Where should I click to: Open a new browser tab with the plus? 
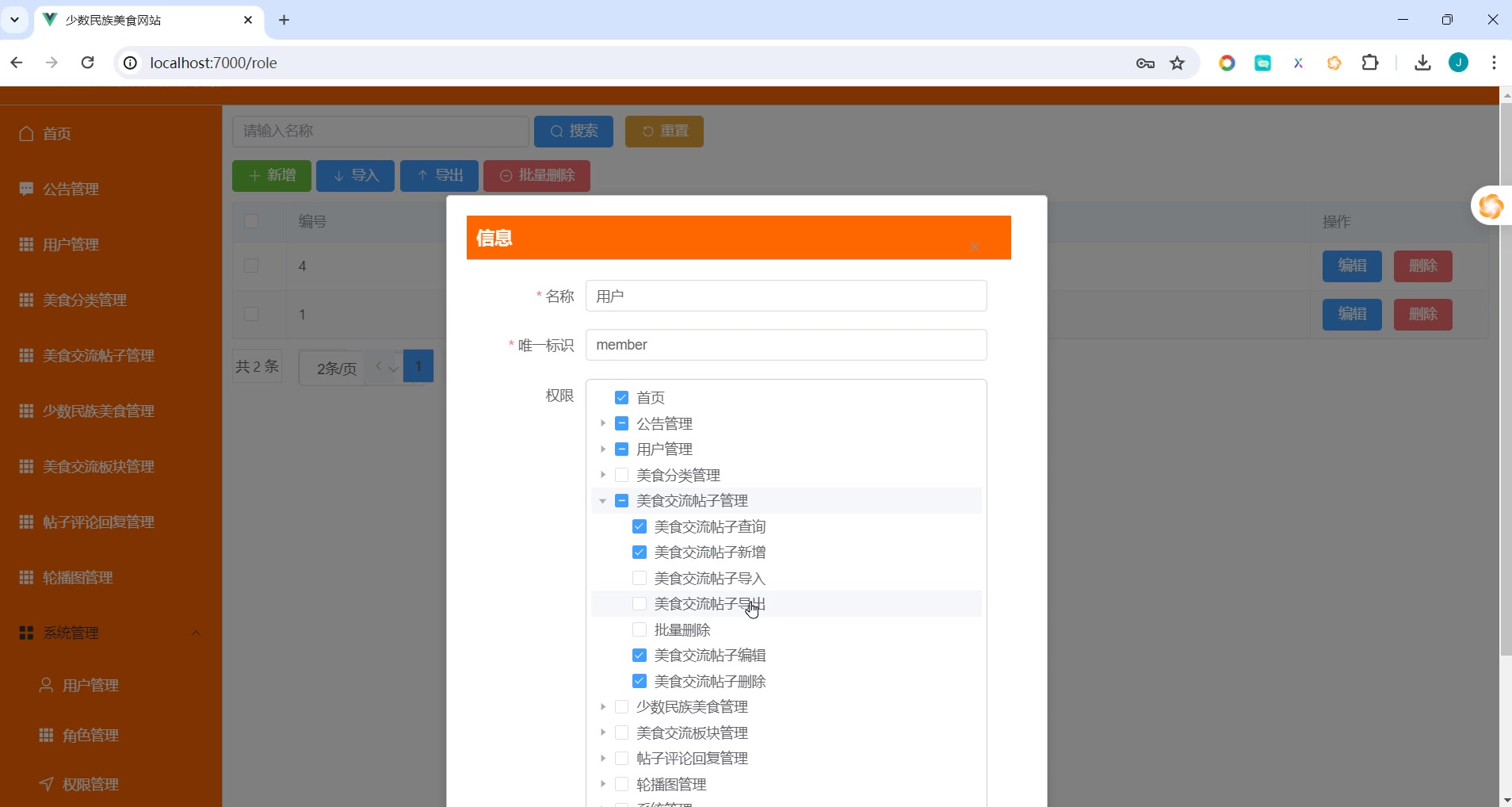284,20
